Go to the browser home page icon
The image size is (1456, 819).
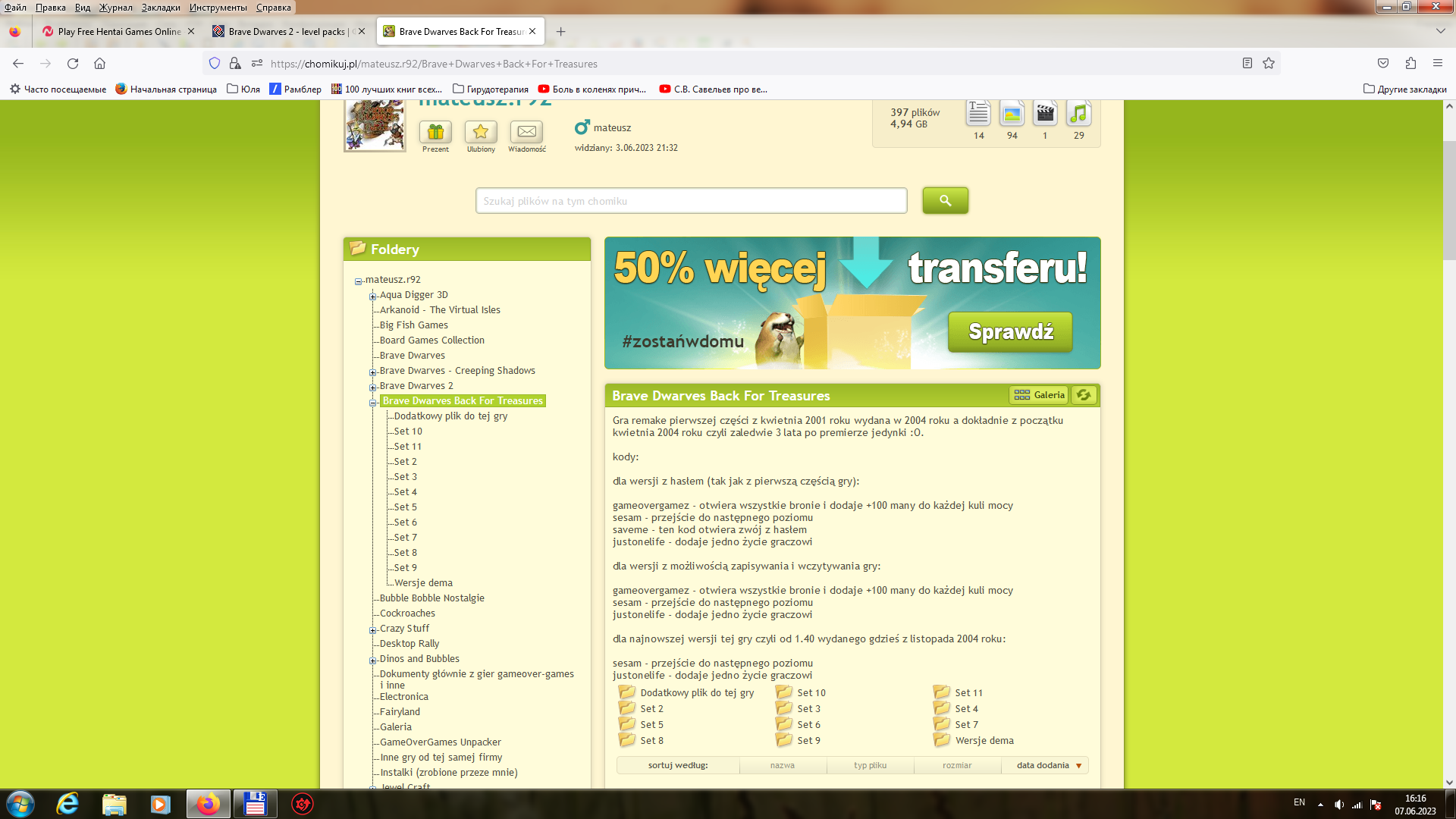(99, 64)
